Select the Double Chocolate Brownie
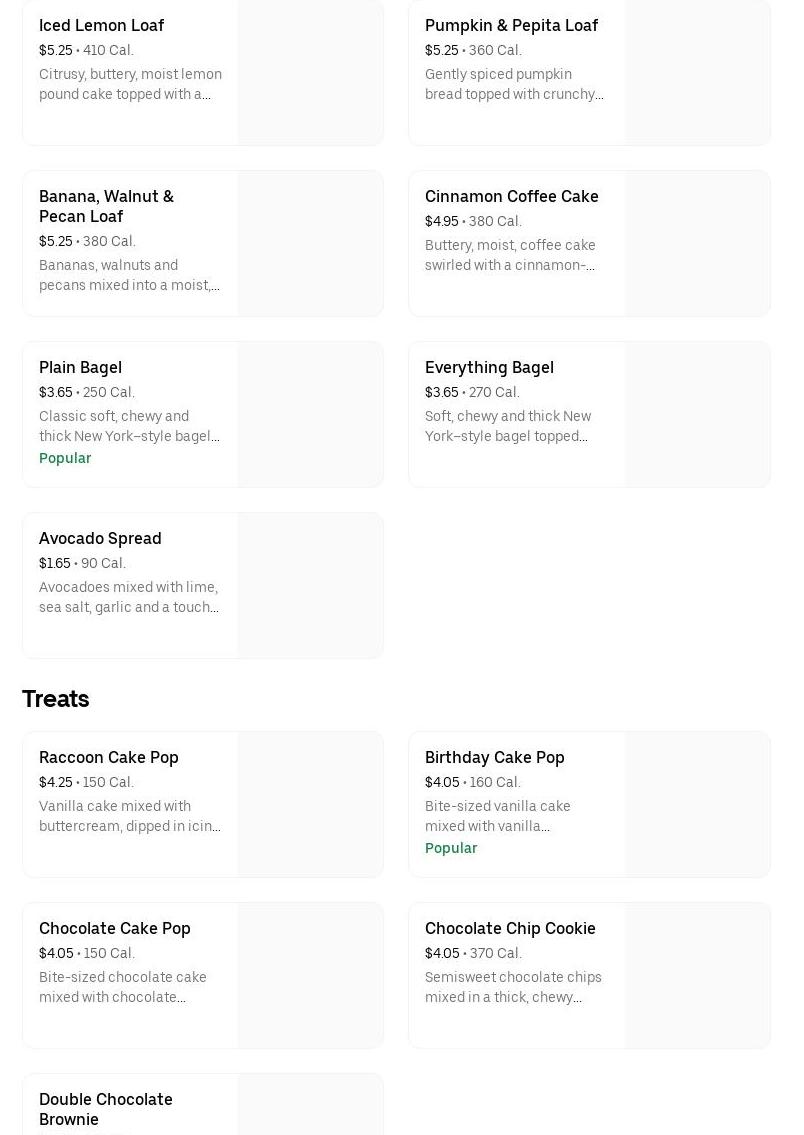Viewport: 804px width, 1135px height. click(x=131, y=1105)
